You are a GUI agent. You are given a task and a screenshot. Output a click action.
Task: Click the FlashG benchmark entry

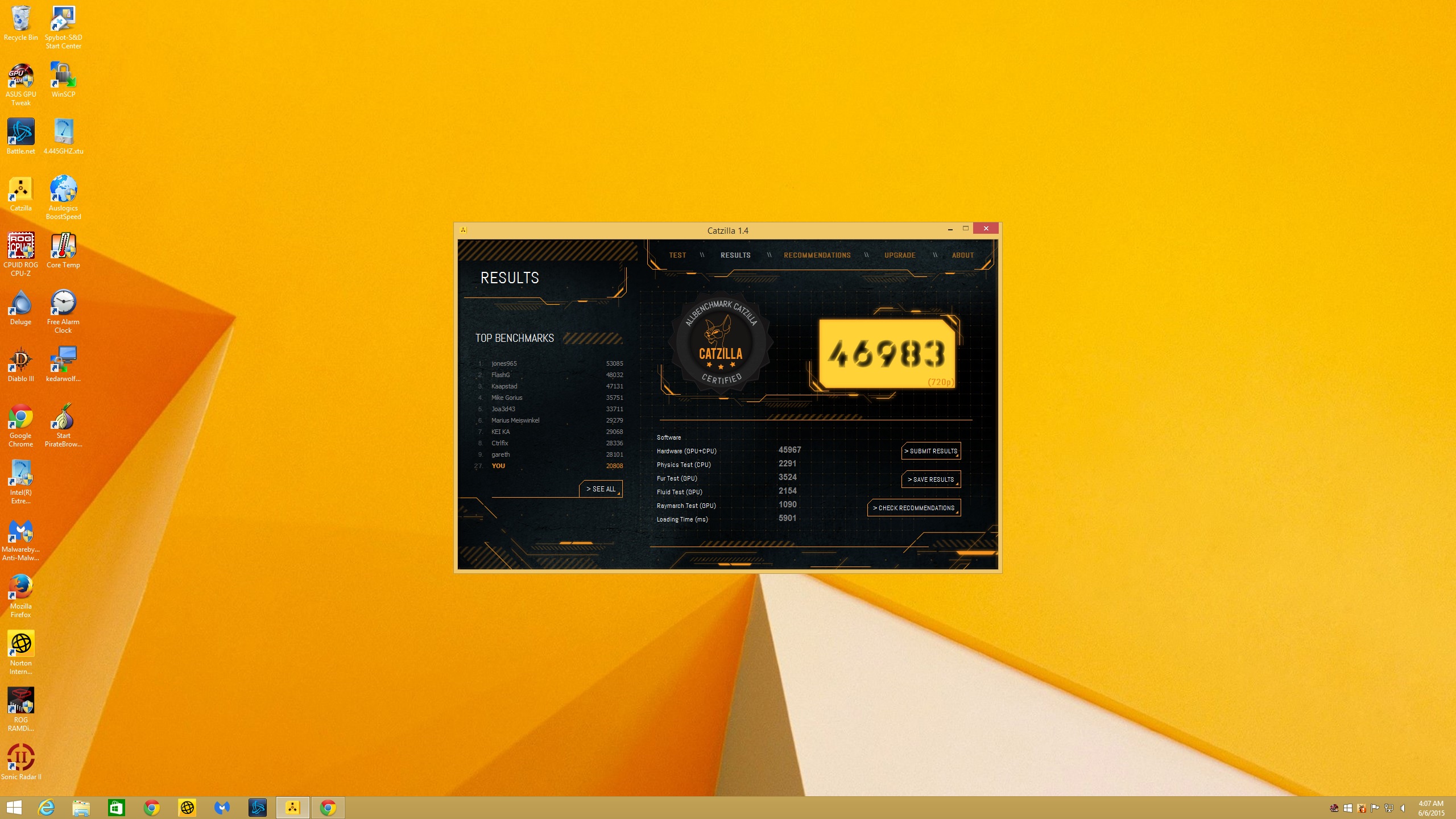(550, 375)
